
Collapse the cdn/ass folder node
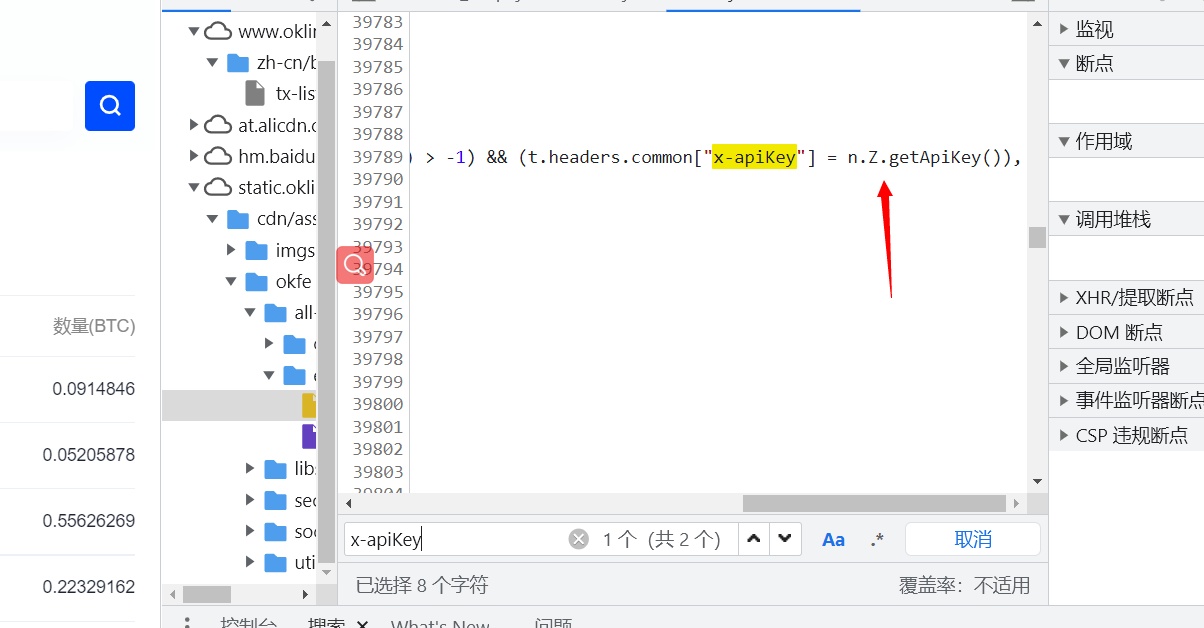(x=213, y=219)
